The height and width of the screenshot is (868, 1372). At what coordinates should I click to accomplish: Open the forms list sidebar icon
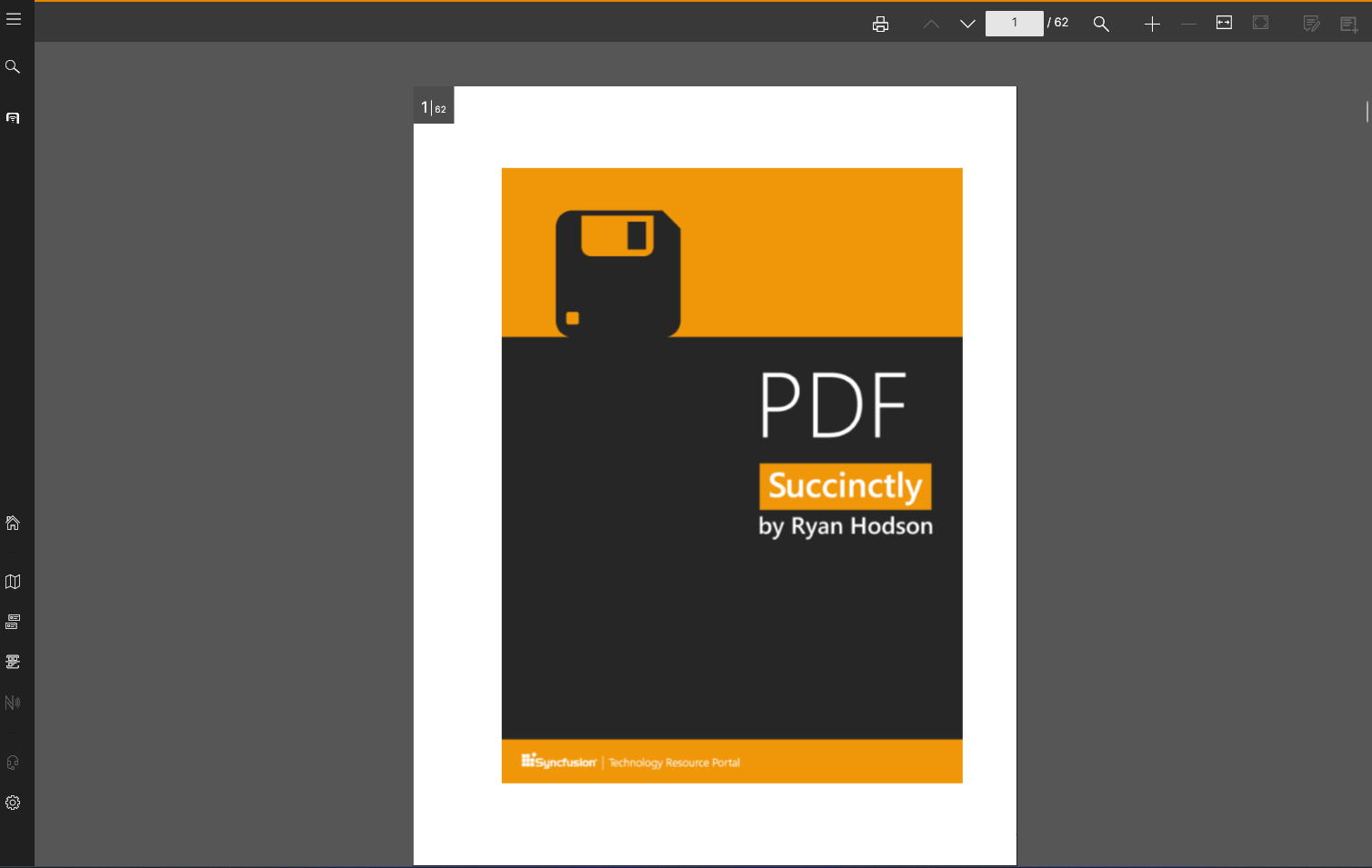(13, 622)
